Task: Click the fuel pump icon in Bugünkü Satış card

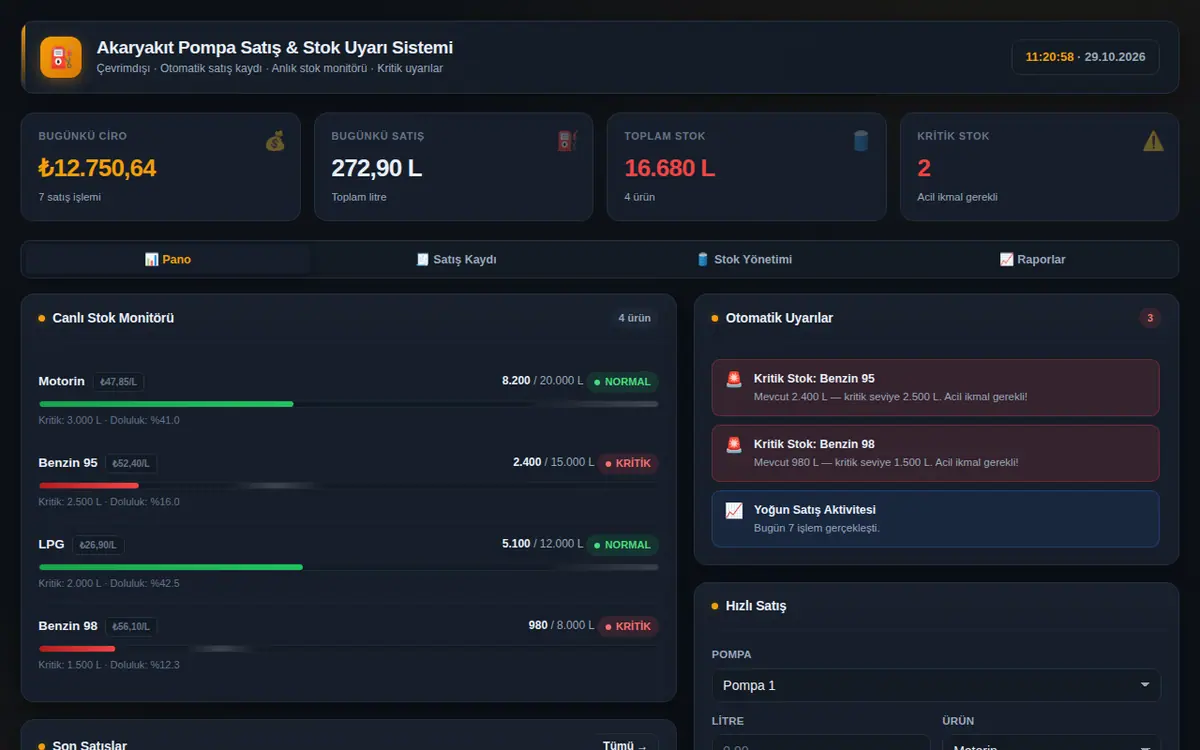Action: coord(567,141)
